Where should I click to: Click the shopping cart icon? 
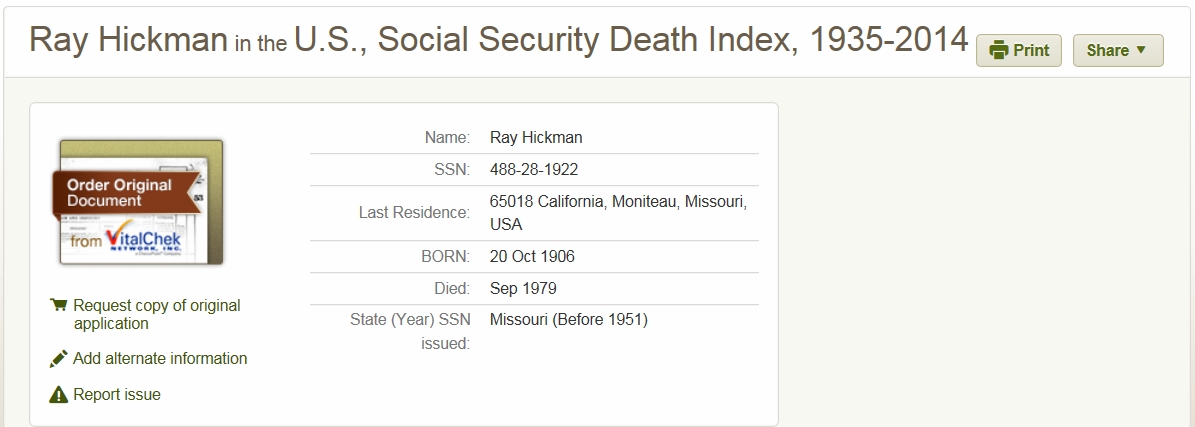click(x=59, y=306)
